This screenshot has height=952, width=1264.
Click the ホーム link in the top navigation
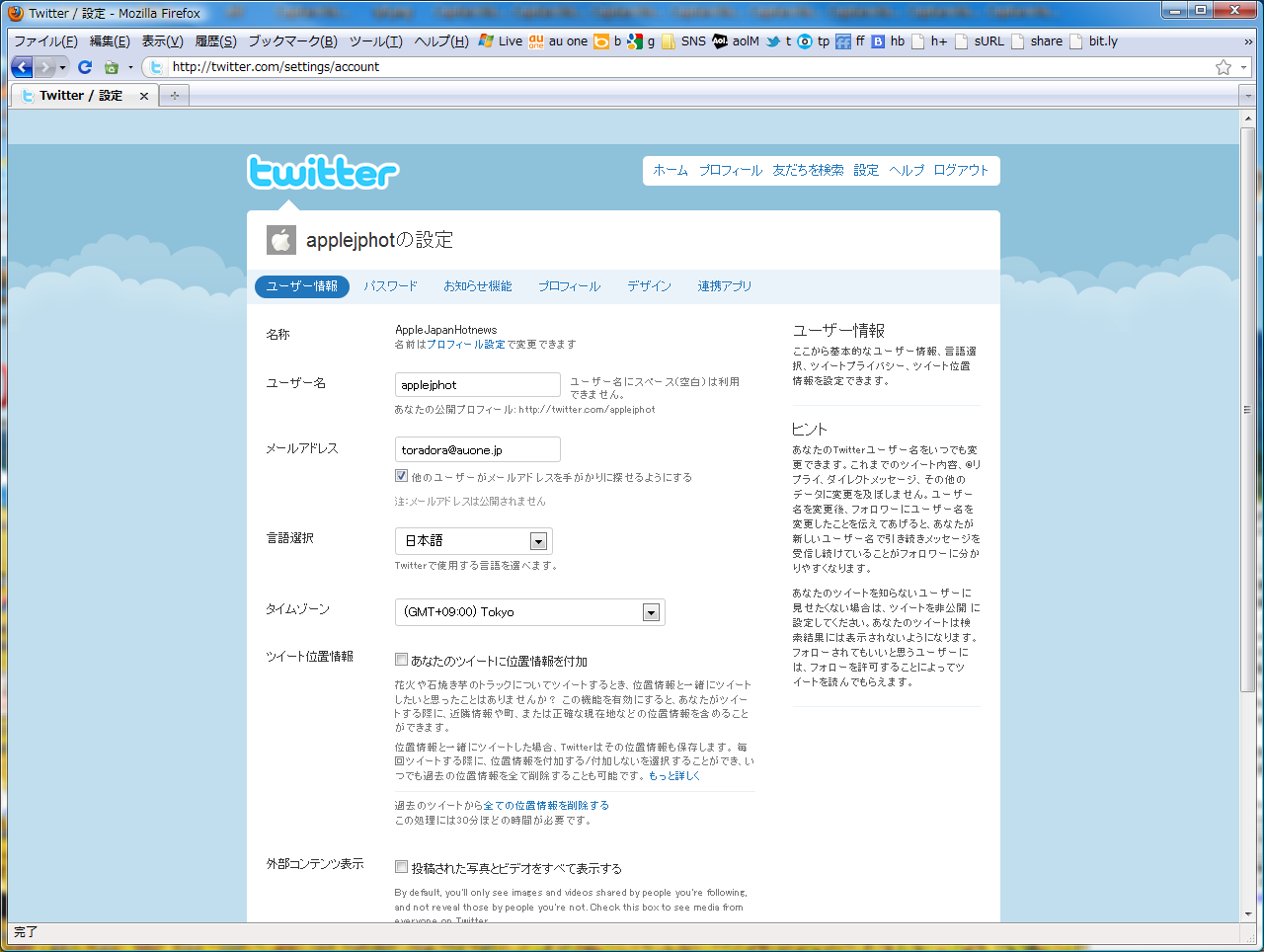671,170
